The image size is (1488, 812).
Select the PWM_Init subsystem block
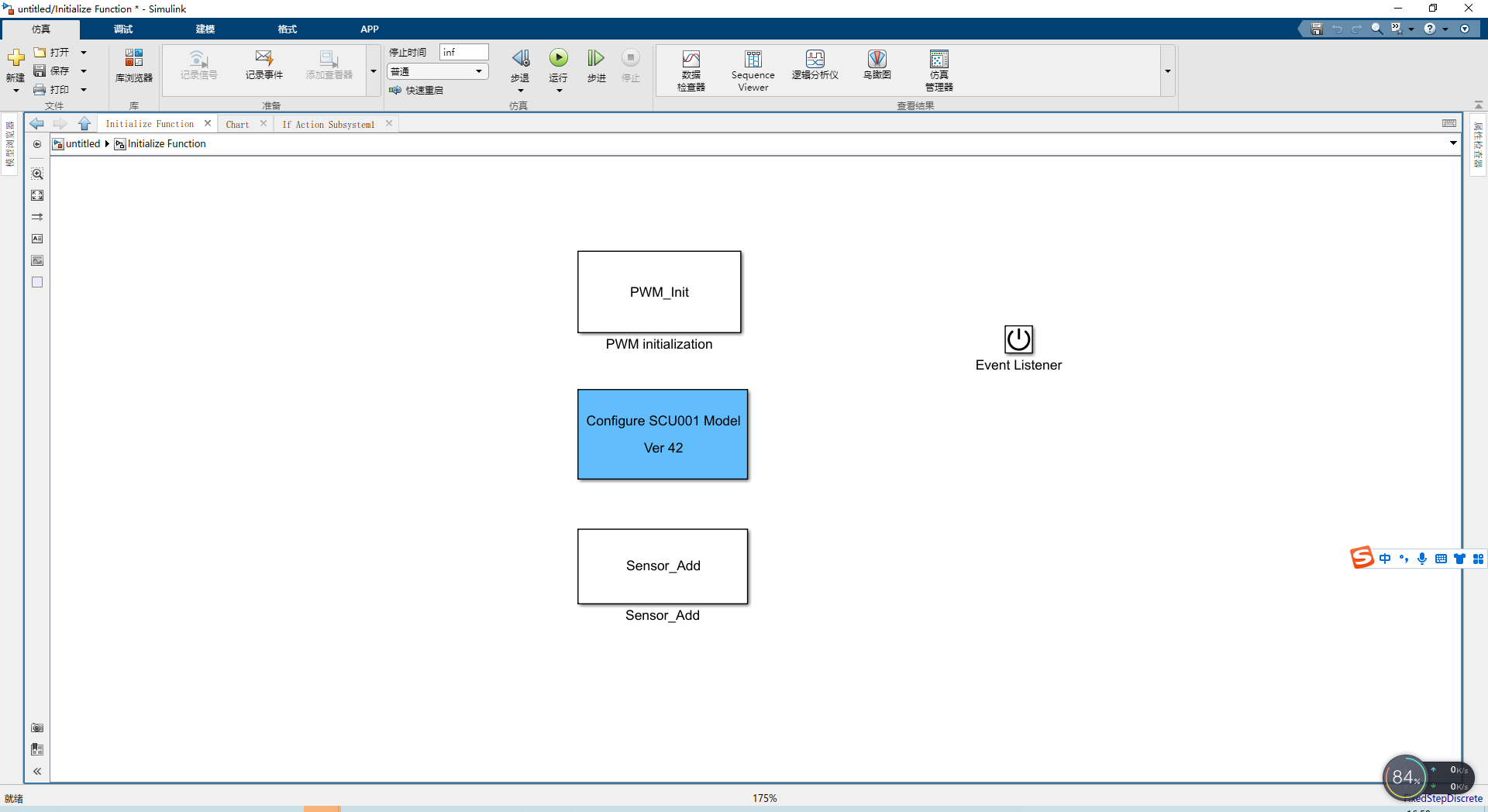click(660, 292)
